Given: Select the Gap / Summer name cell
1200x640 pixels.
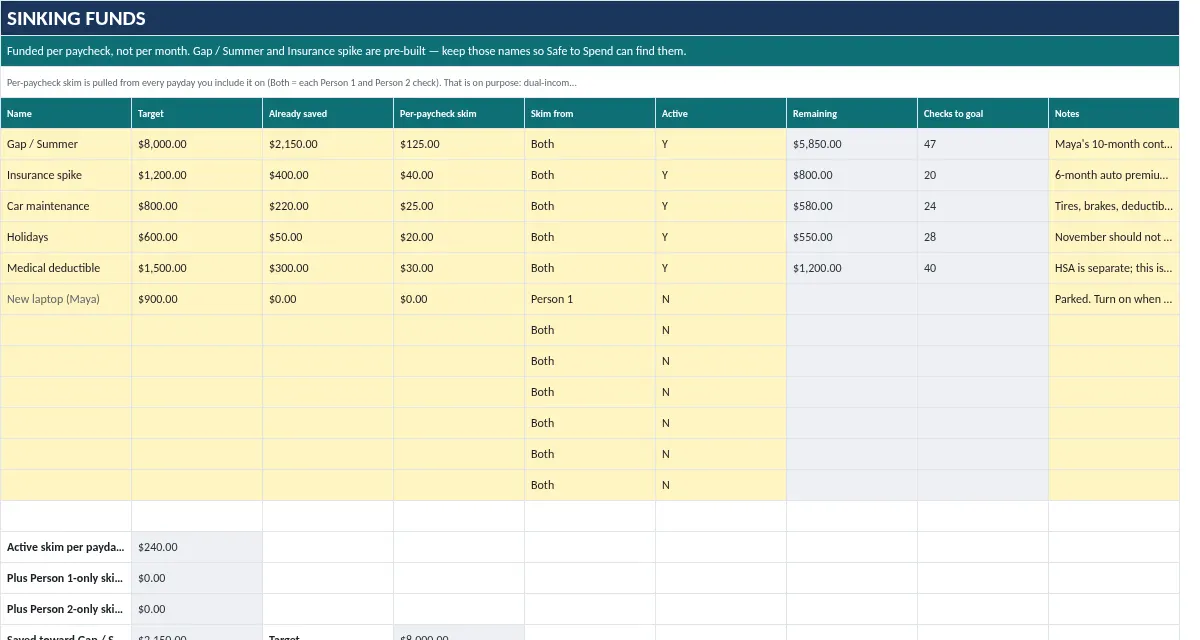Looking at the screenshot, I should pyautogui.click(x=66, y=144).
